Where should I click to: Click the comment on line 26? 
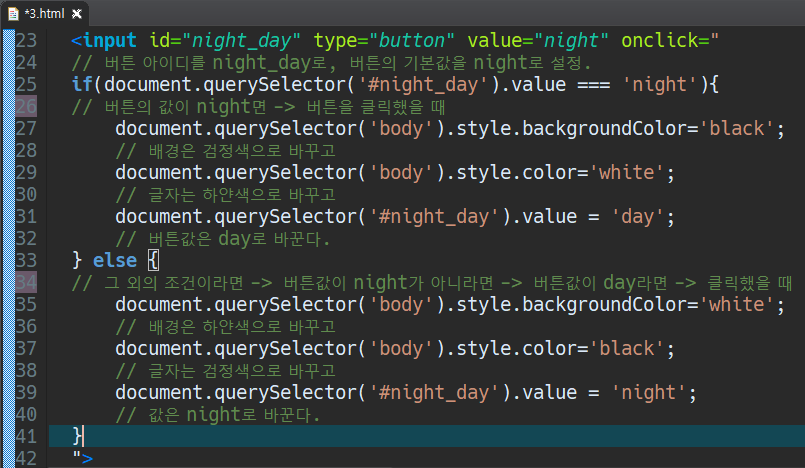(258, 107)
